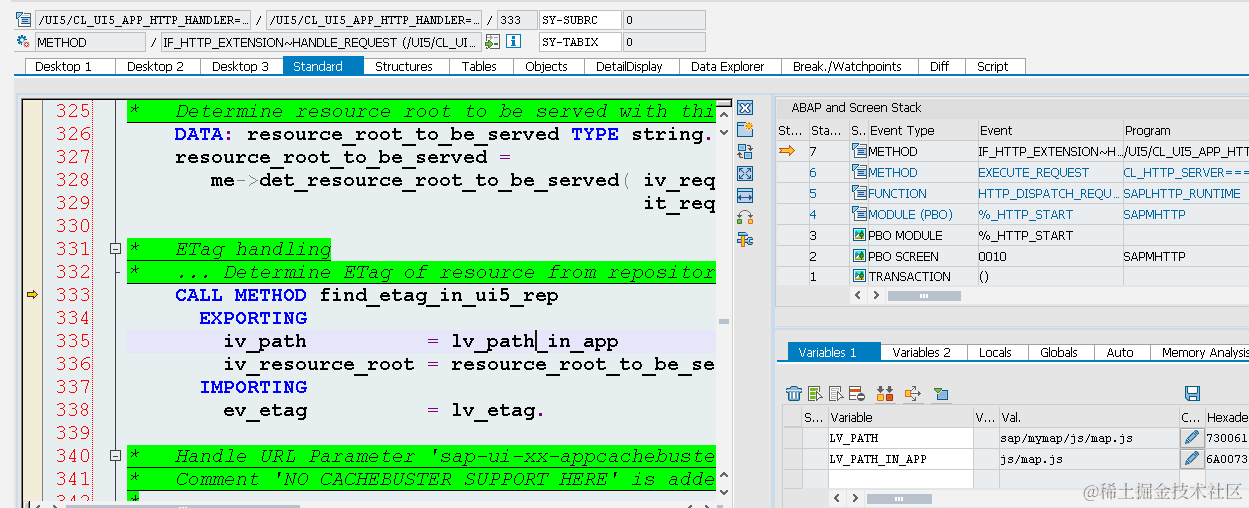The image size is (1249, 508).
Task: Click the full-screen tool icon beside editor
Action: click(744, 173)
